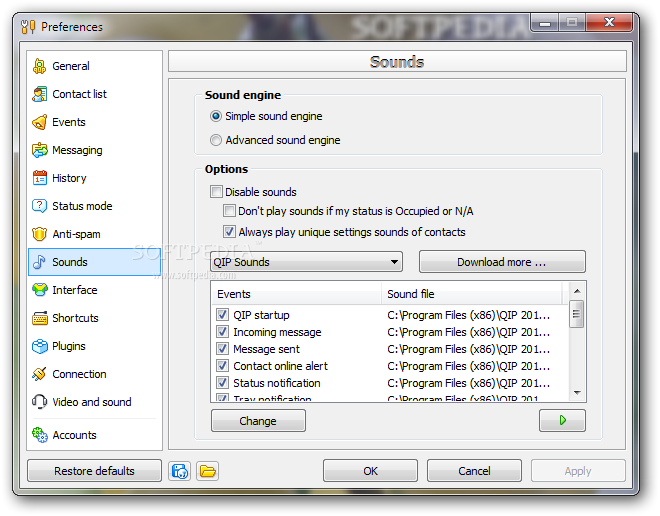
Task: Close the Preferences window
Action: (609, 22)
